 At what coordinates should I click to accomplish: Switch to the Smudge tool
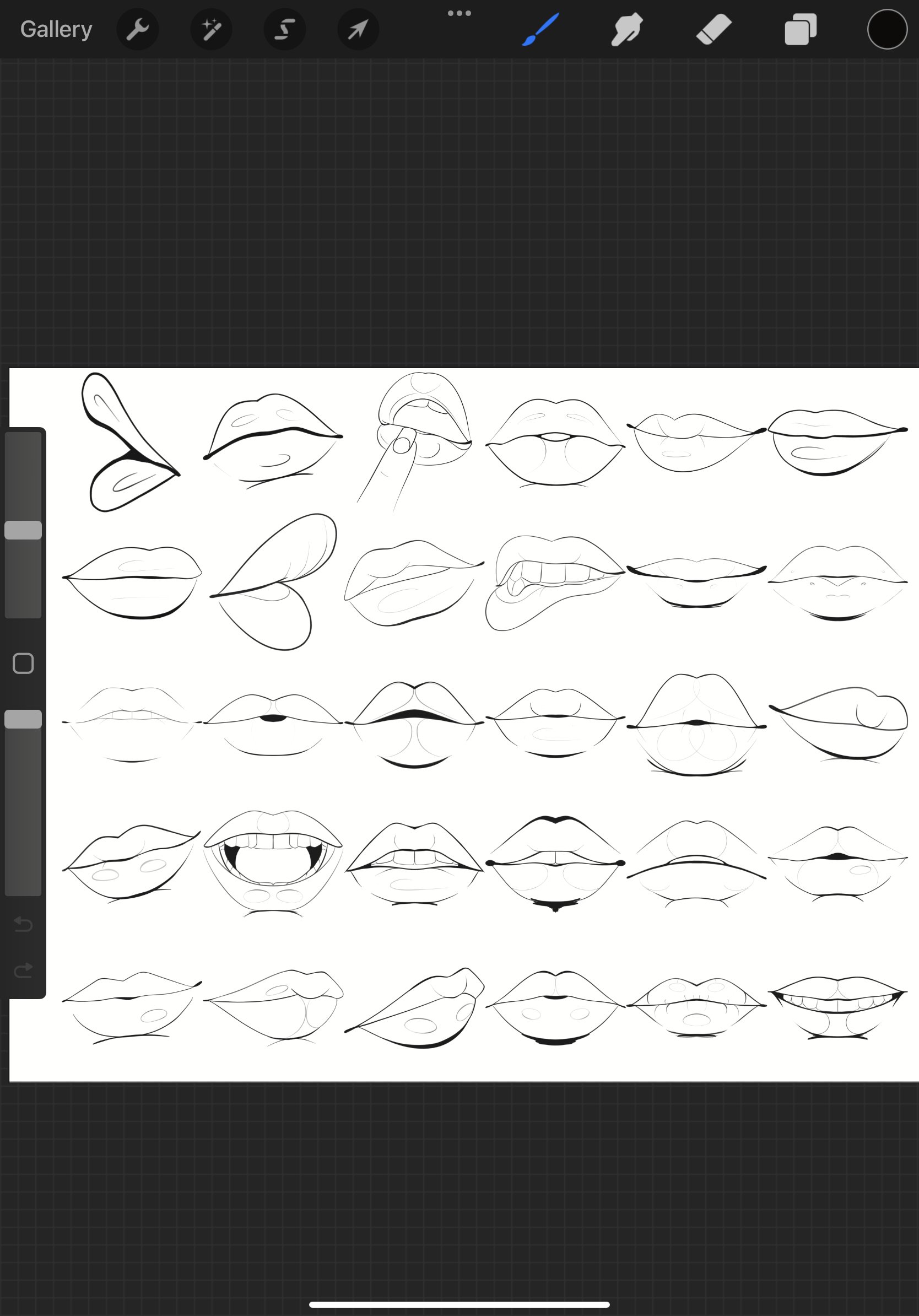[x=626, y=29]
